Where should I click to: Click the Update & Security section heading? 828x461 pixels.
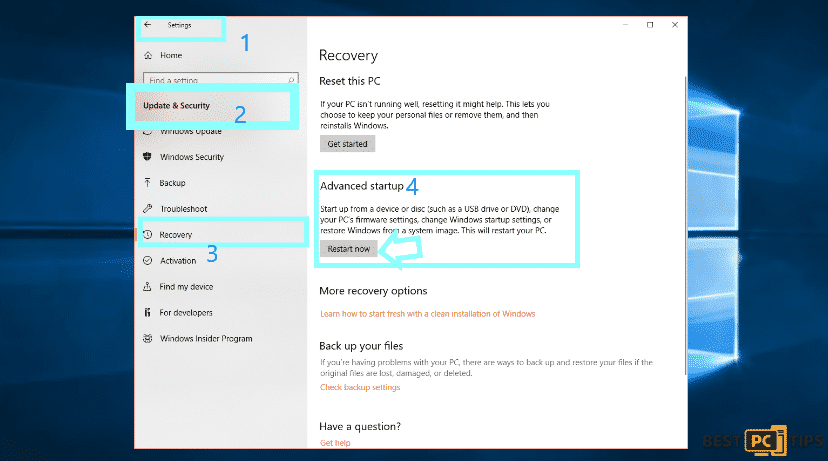tap(176, 106)
